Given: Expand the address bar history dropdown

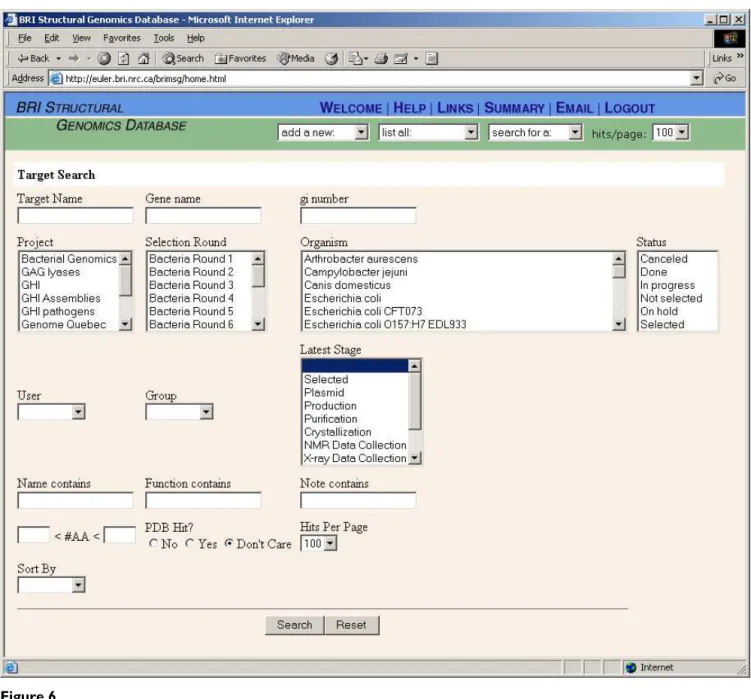Looking at the screenshot, I should pos(696,78).
